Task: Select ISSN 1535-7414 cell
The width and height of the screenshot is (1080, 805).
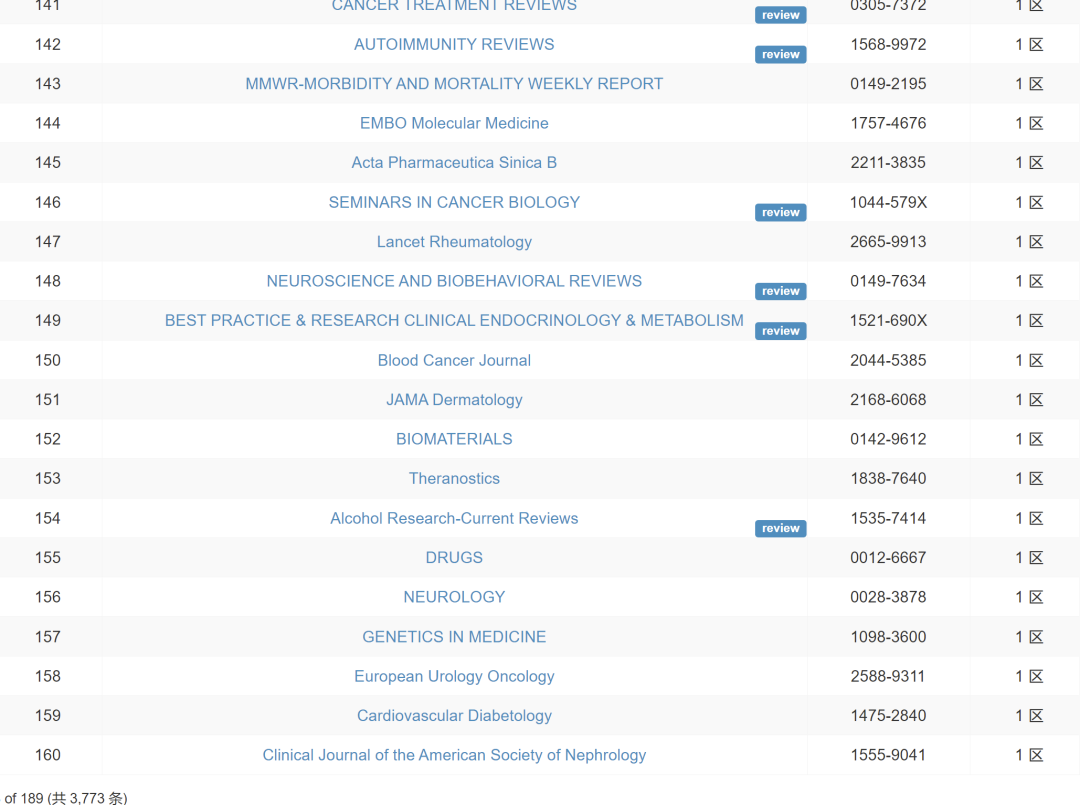Action: point(888,518)
